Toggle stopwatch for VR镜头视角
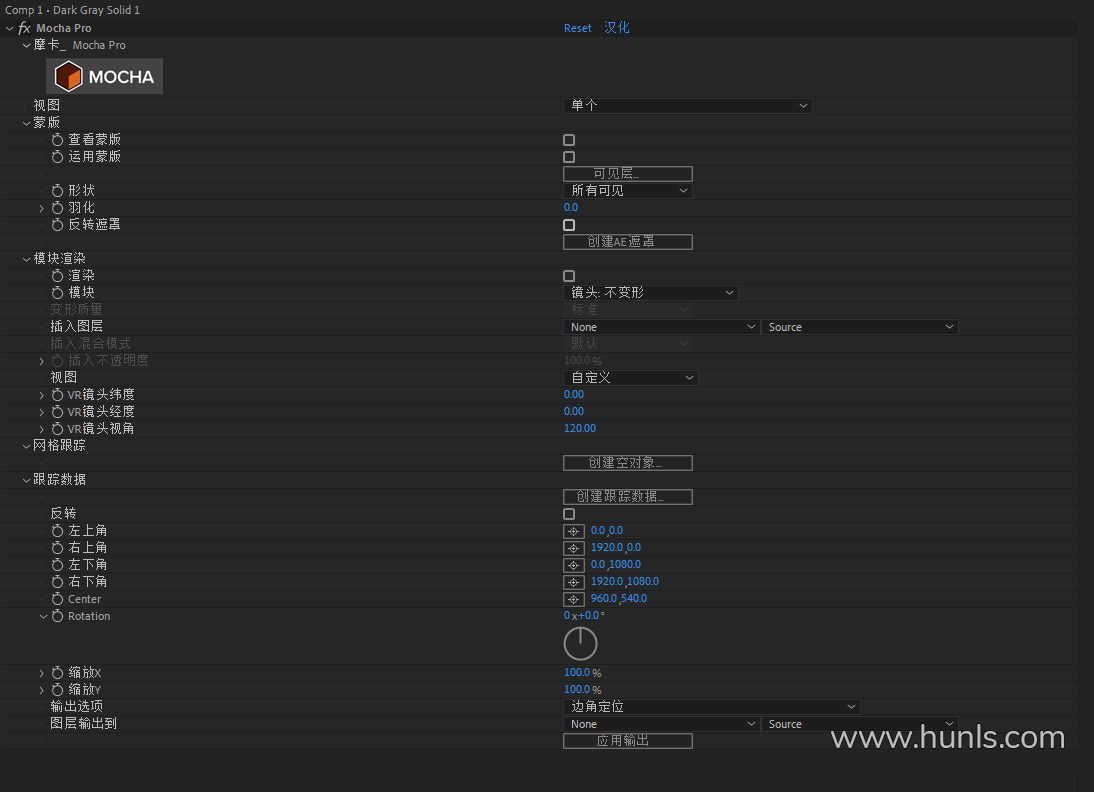The width and height of the screenshot is (1094, 792). click(x=57, y=428)
